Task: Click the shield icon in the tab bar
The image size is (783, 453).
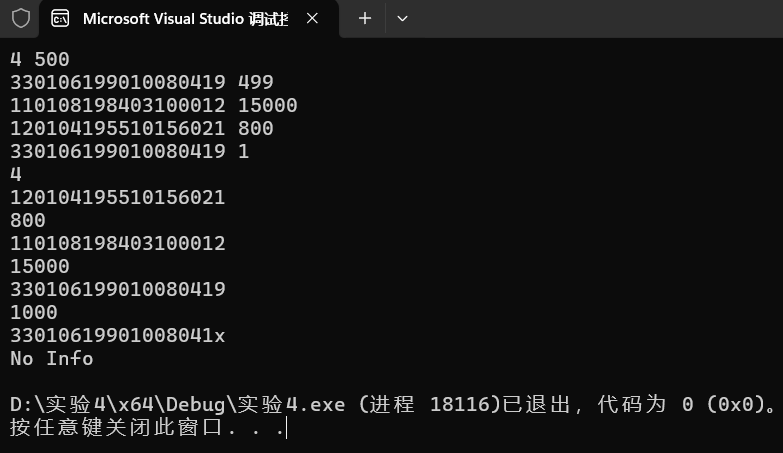Action: [x=20, y=18]
